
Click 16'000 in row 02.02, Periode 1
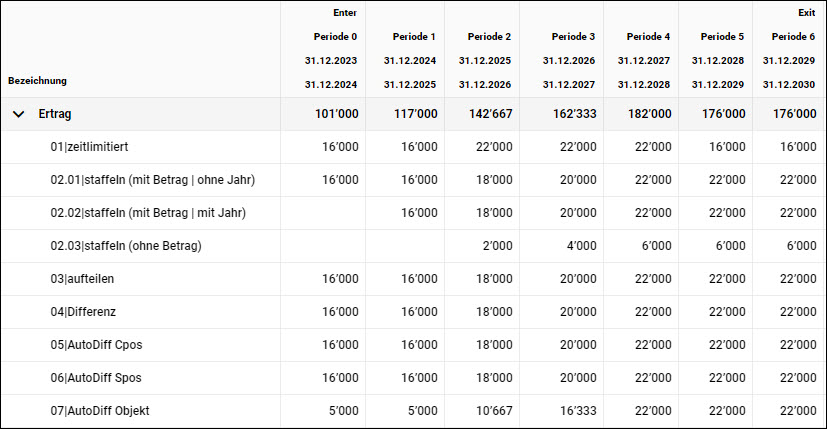point(419,213)
